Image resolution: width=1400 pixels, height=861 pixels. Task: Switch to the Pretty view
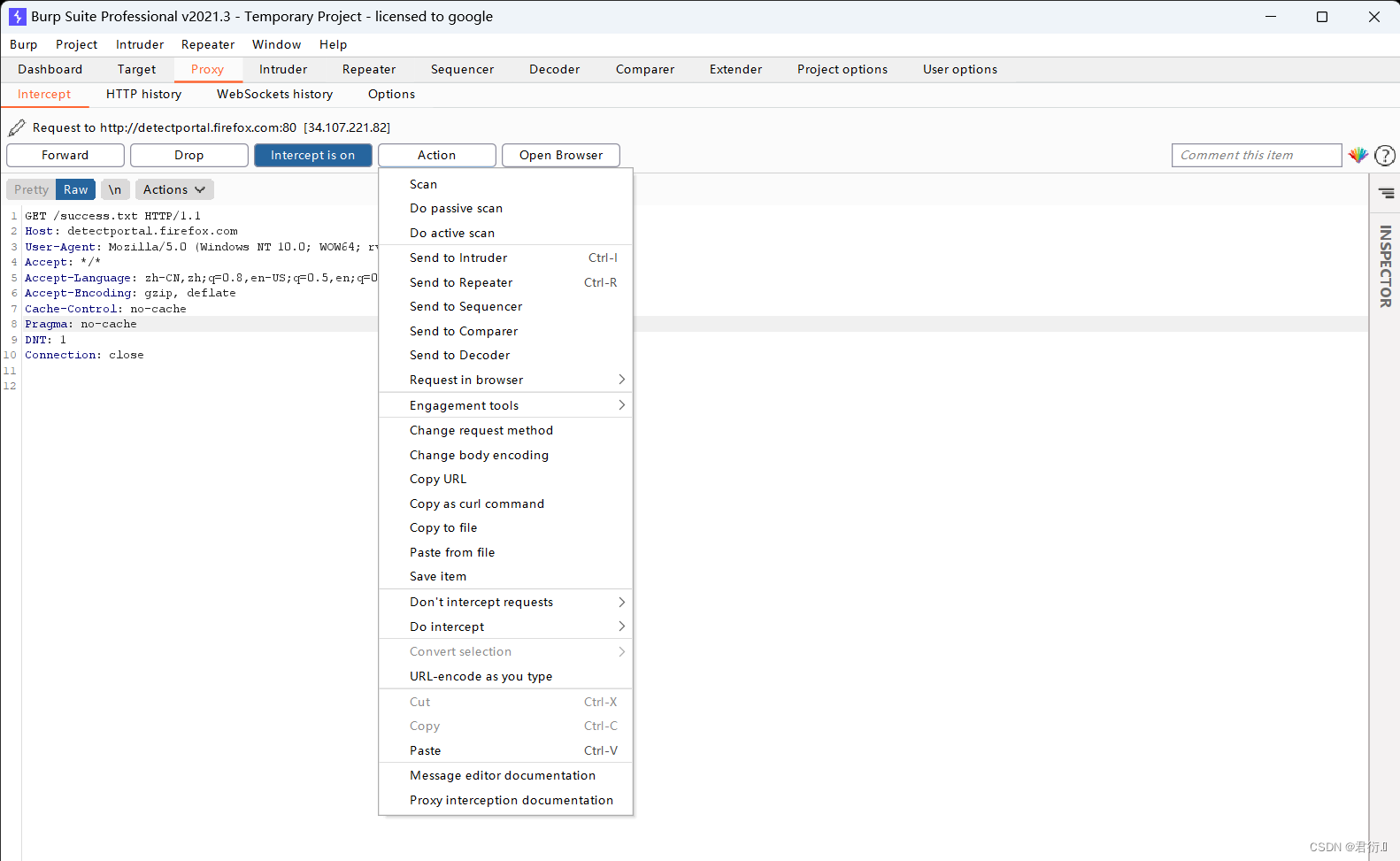pyautogui.click(x=32, y=189)
